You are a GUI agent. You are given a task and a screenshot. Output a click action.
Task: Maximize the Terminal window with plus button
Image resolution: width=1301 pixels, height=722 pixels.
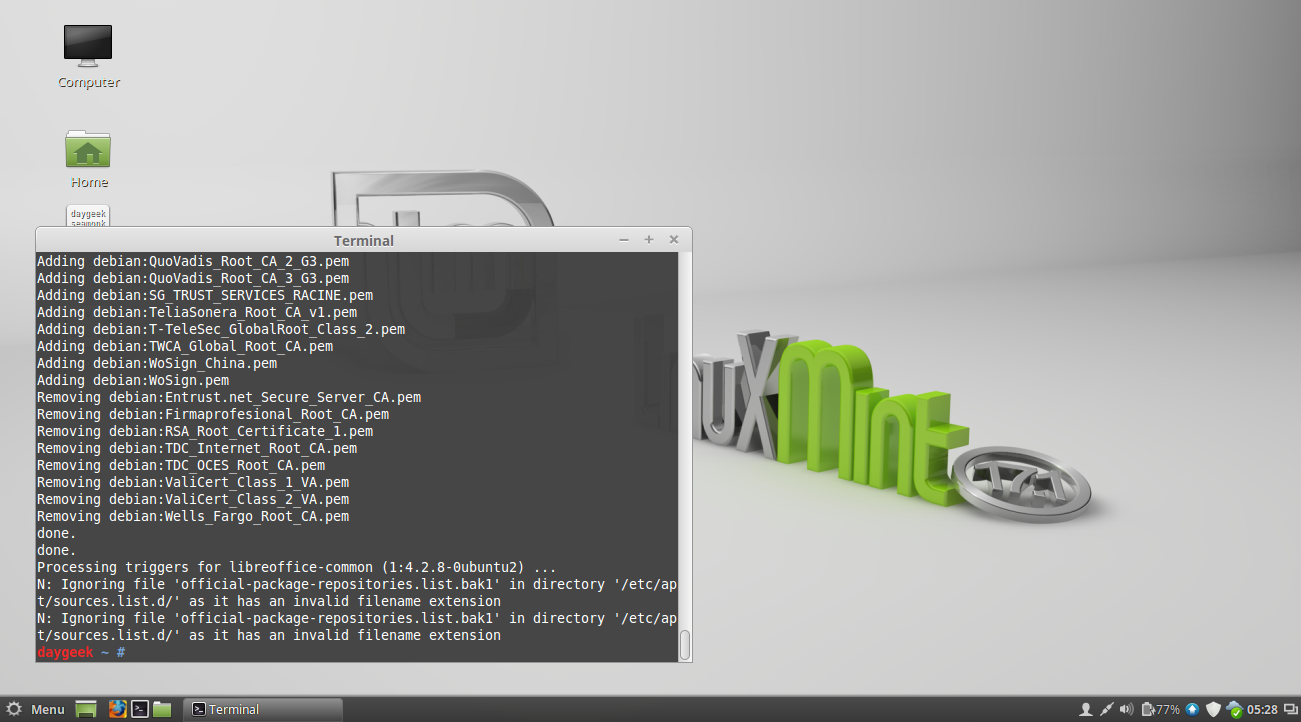click(649, 240)
